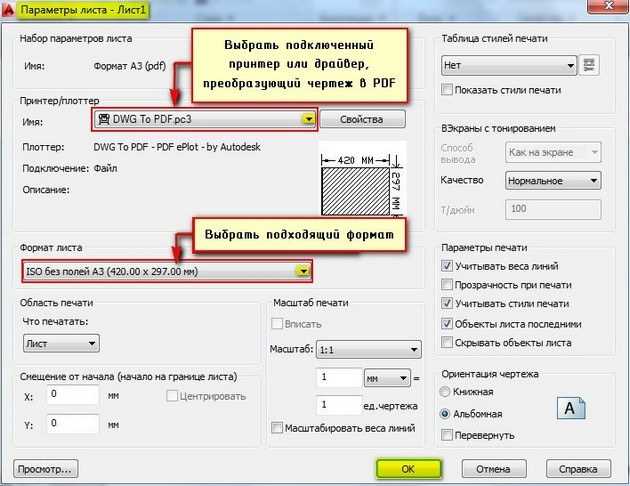Click the landscape orientation preview icon
Screen dimensions: 630x486
571,408
